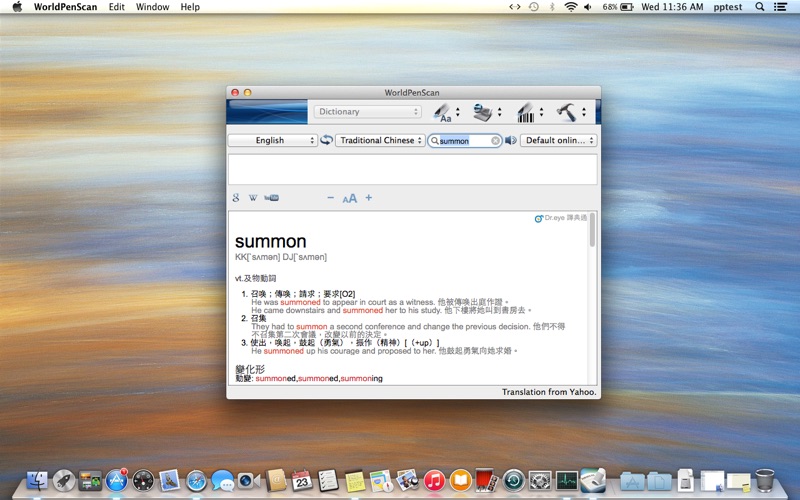Click the 變化形 heading

pyautogui.click(x=249, y=369)
